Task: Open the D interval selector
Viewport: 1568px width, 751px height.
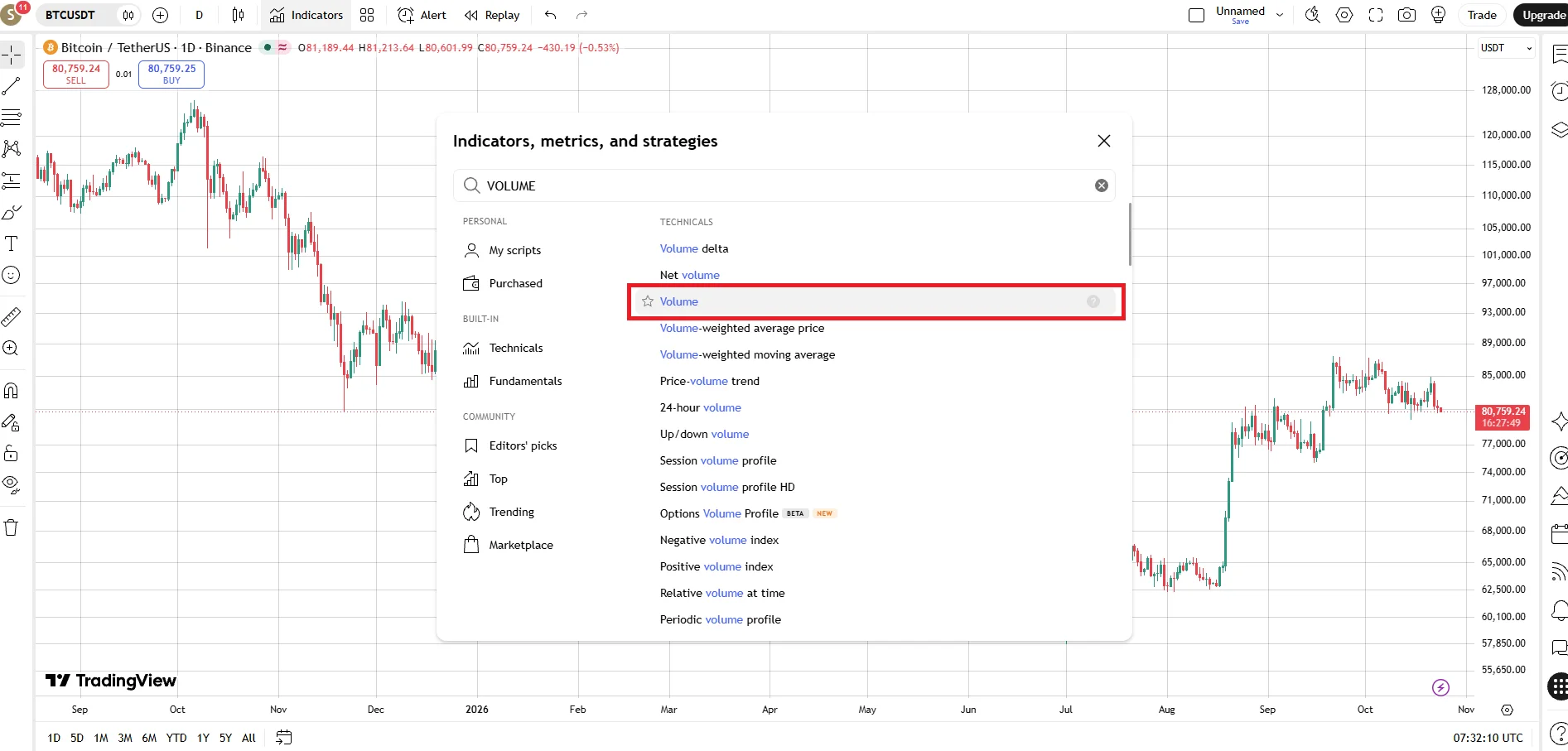Action: click(199, 15)
